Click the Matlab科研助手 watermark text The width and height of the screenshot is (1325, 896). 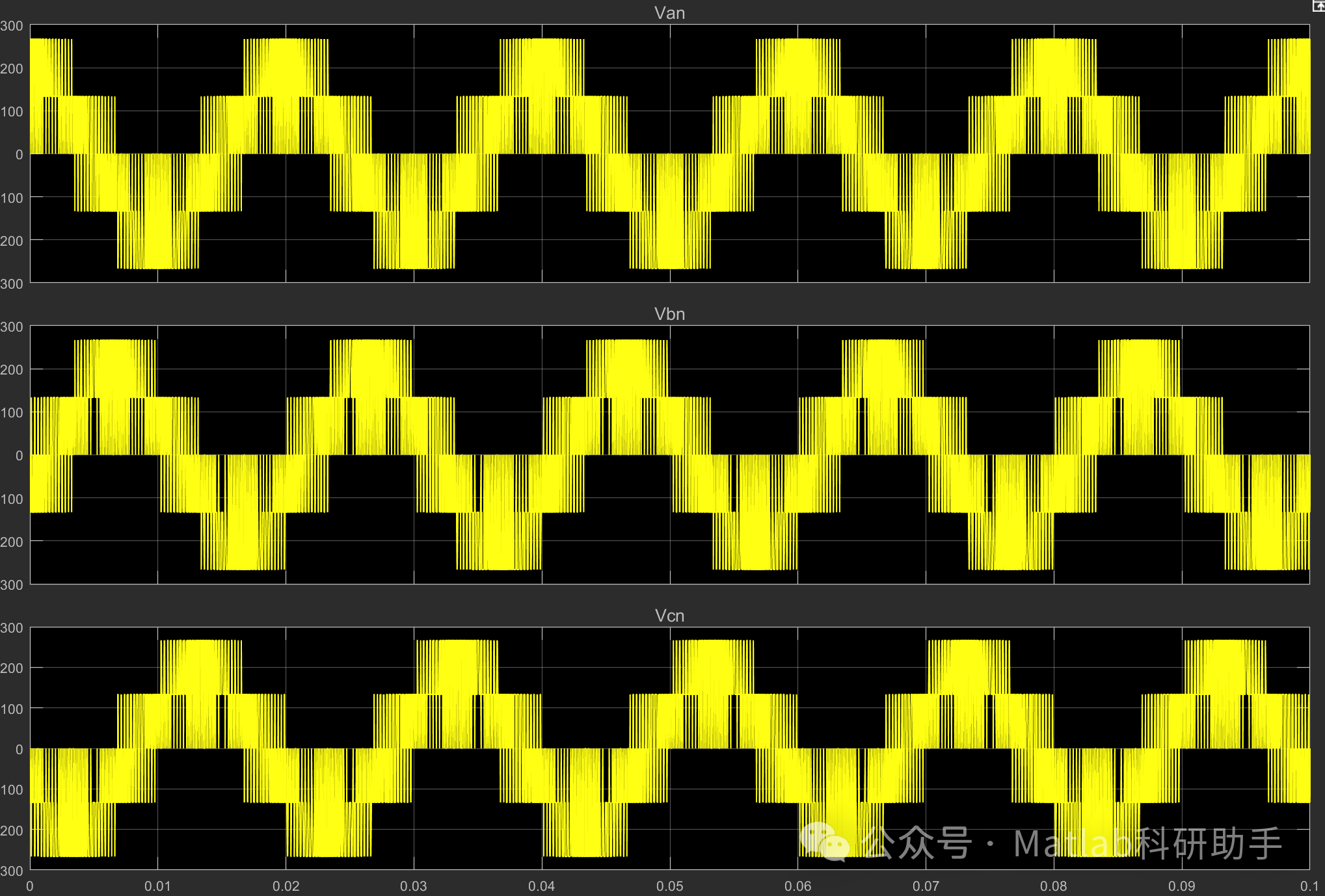click(1147, 844)
